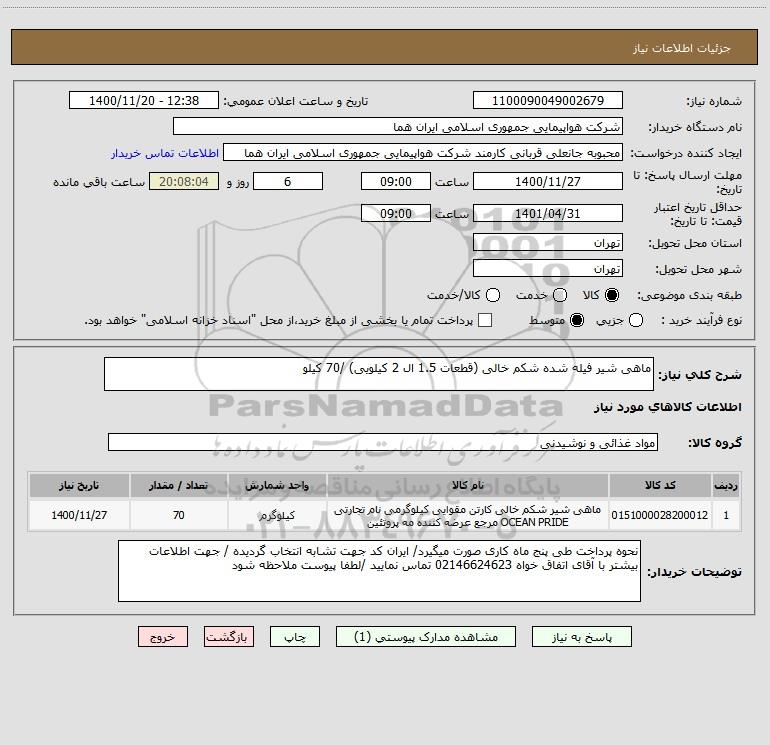Click the خروج exit button
Image resolution: width=770 pixels, height=745 pixels.
point(163,637)
